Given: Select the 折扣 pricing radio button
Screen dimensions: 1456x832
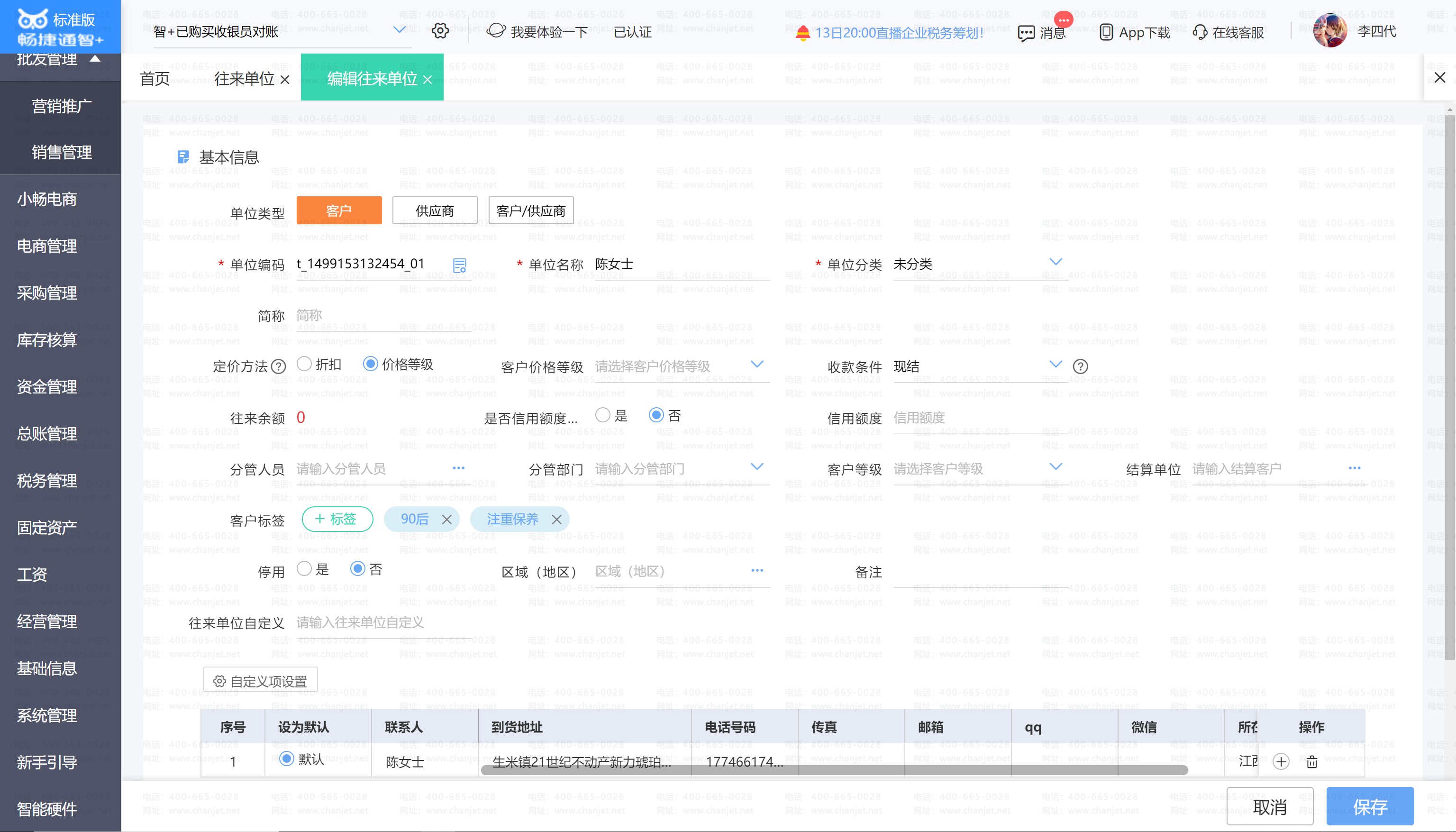Looking at the screenshot, I should pyautogui.click(x=304, y=364).
